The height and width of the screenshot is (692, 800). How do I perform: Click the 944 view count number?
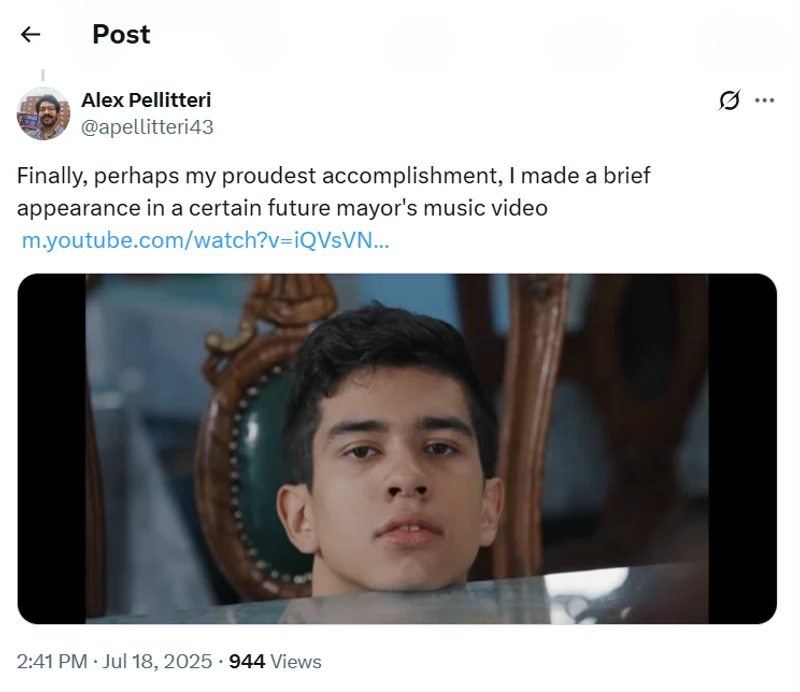pyautogui.click(x=247, y=662)
